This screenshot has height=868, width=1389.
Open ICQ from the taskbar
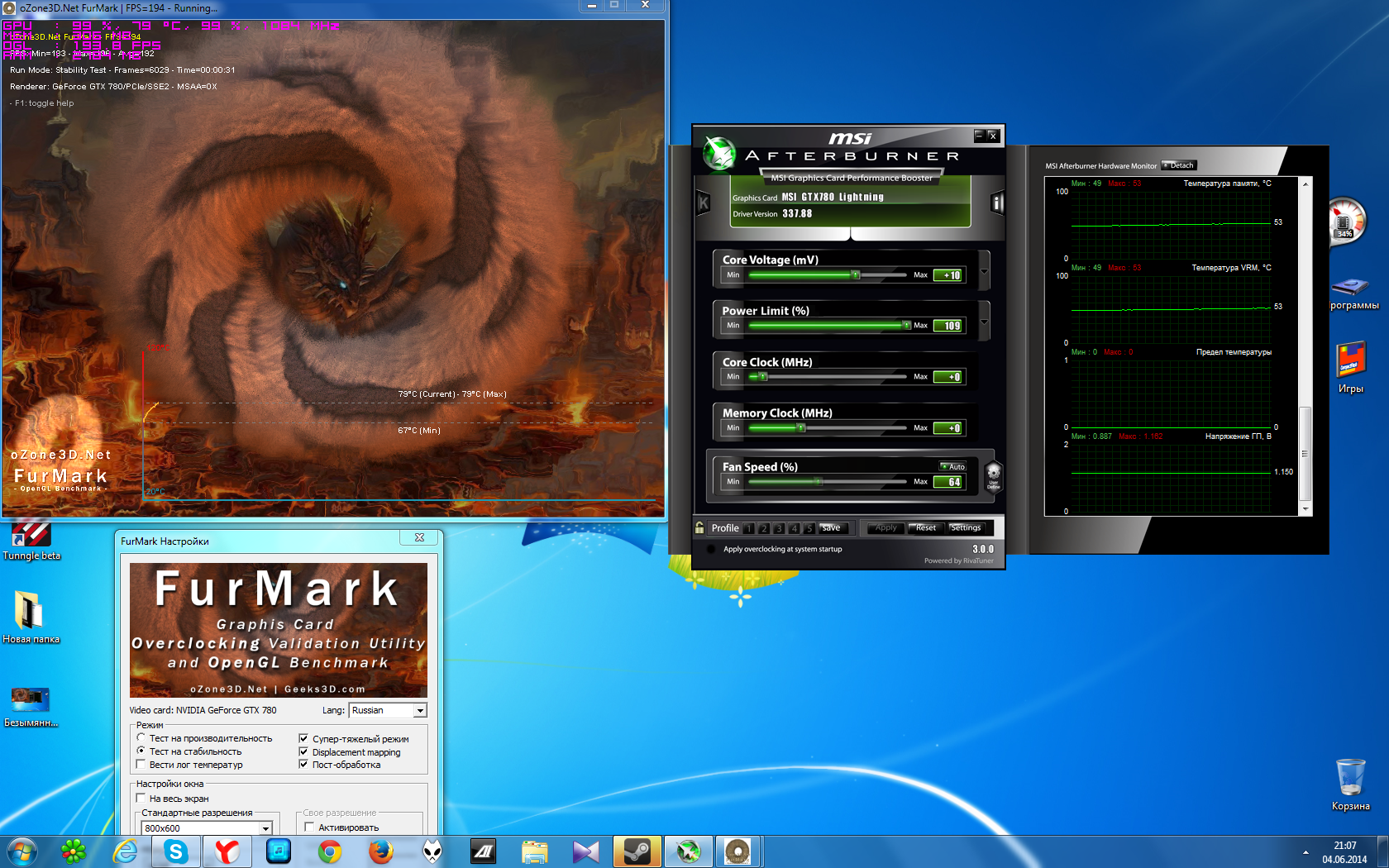tap(74, 851)
